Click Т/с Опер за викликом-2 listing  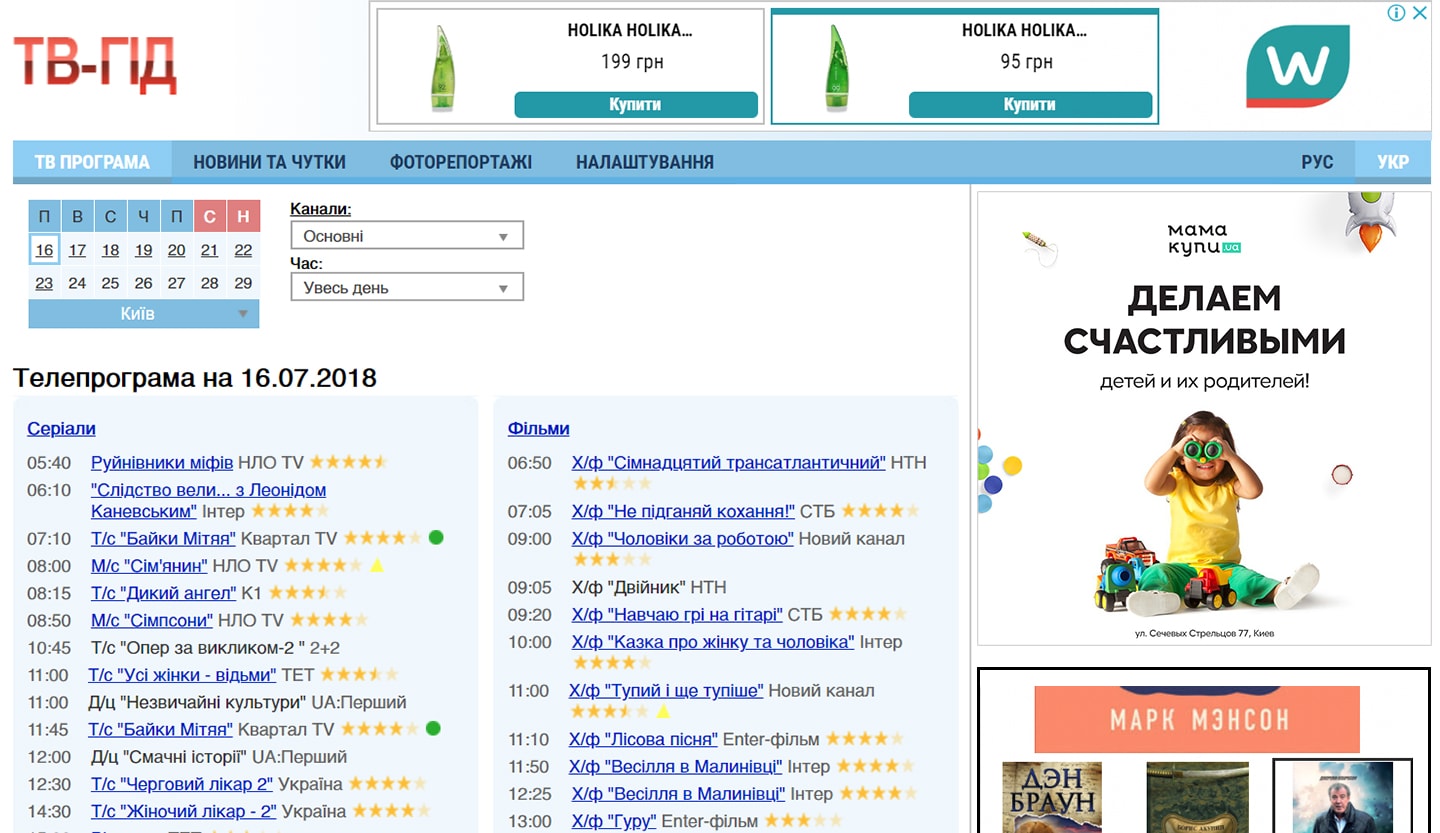click(198, 648)
